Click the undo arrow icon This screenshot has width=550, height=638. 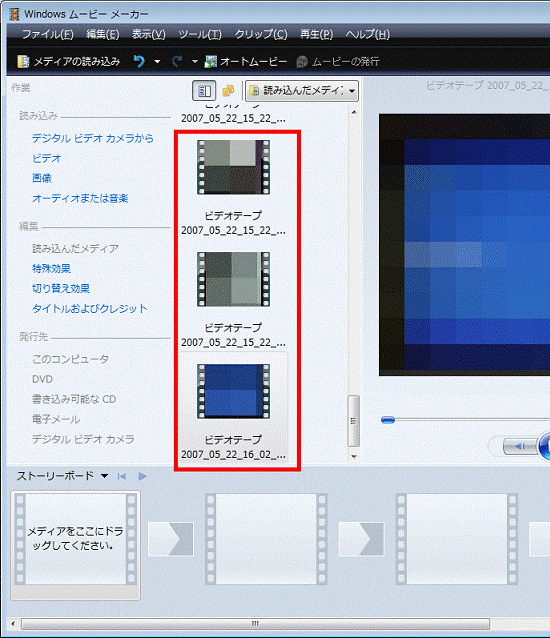(x=139, y=61)
